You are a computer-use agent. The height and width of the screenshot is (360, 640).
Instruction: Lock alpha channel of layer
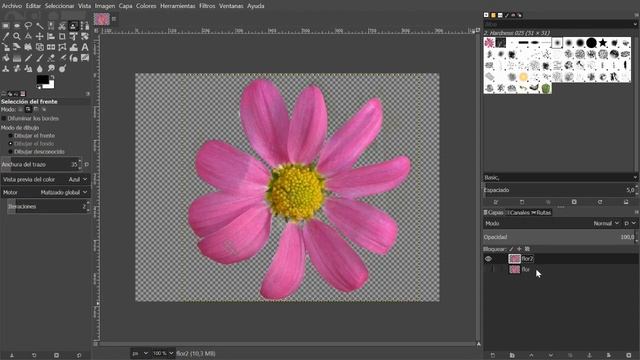pos(527,249)
